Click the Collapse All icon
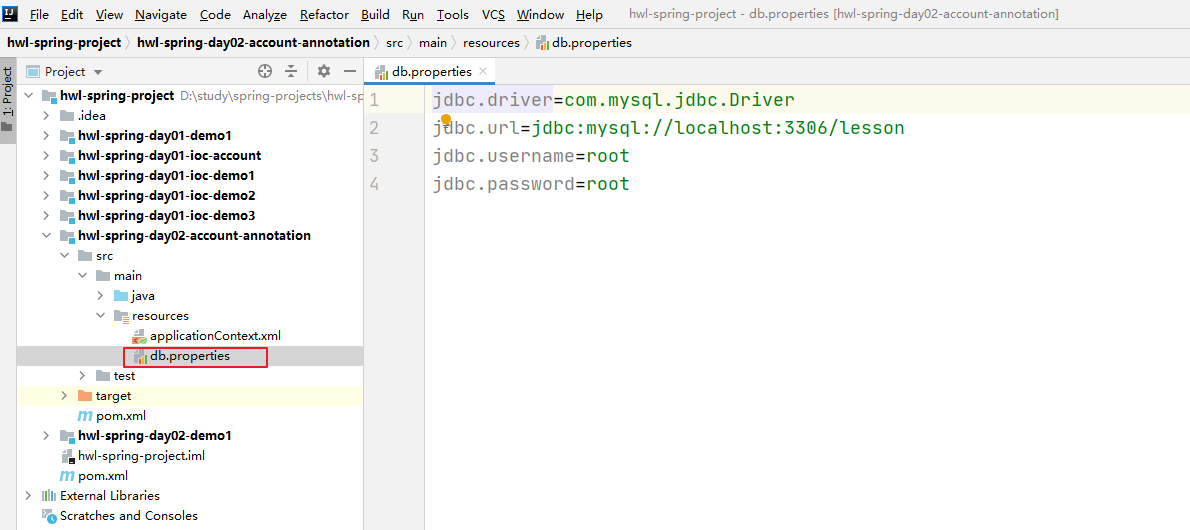 (291, 71)
